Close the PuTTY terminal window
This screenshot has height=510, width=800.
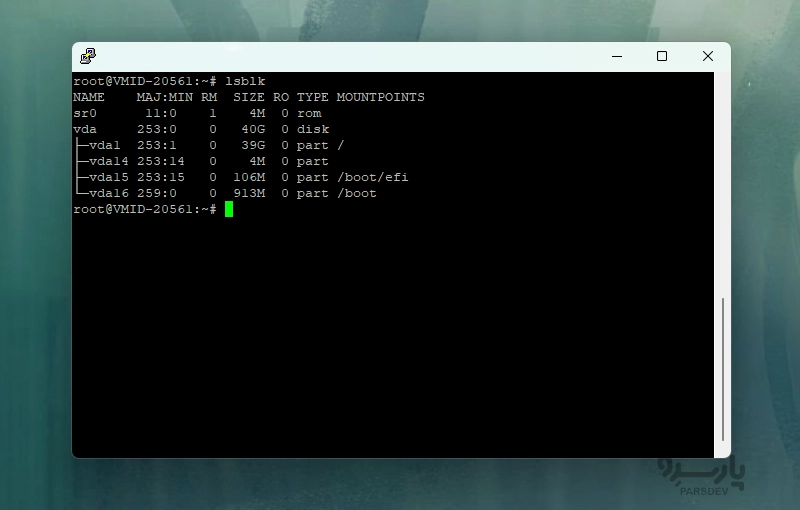[x=708, y=56]
